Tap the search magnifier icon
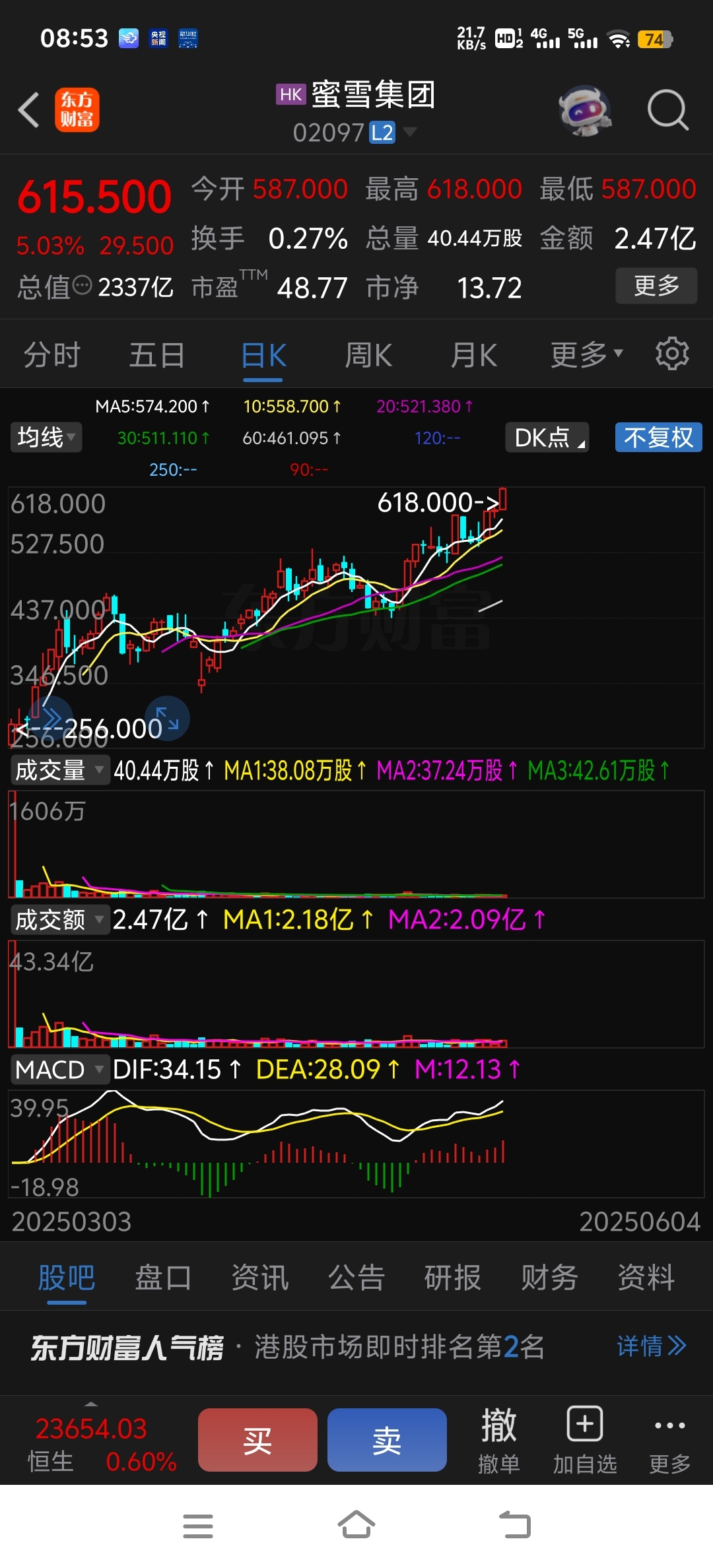 [x=668, y=110]
